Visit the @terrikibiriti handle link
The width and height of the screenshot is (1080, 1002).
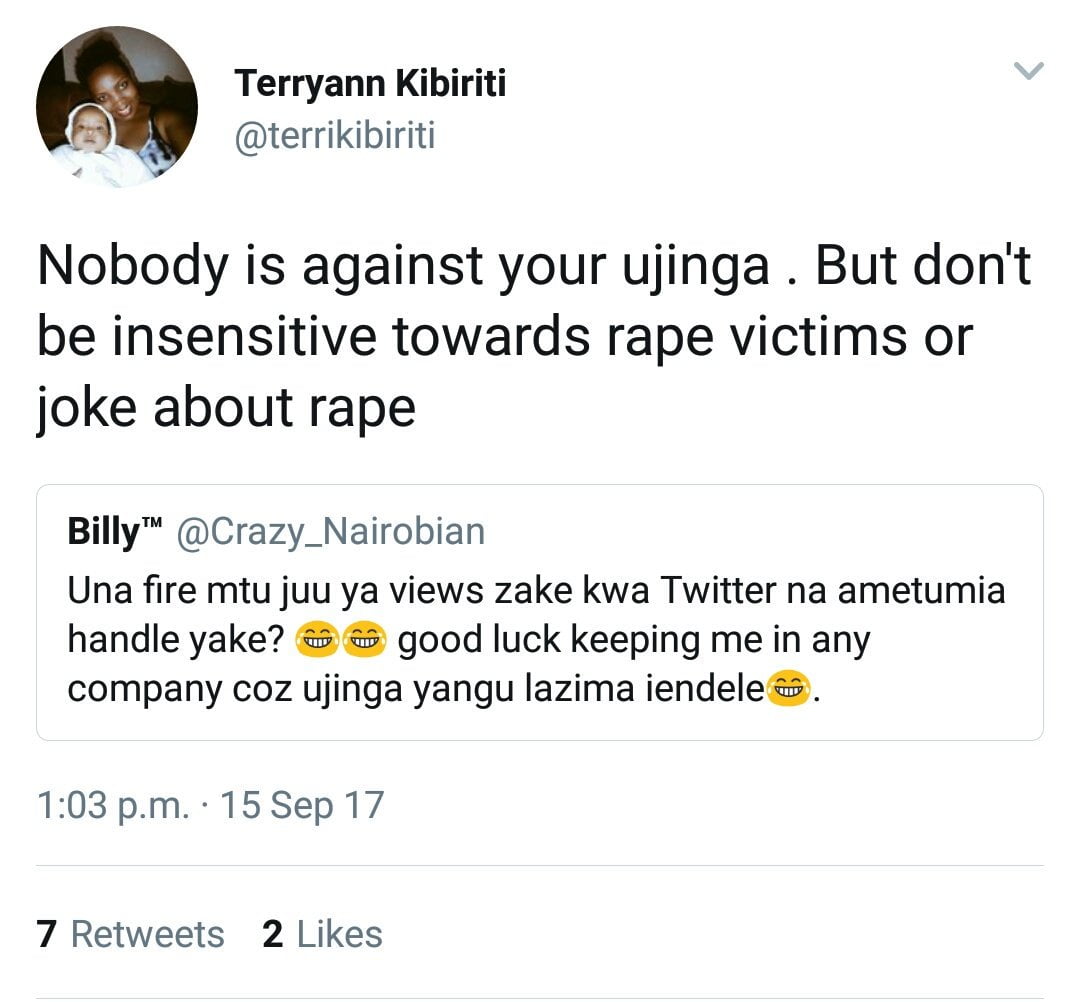(x=334, y=136)
